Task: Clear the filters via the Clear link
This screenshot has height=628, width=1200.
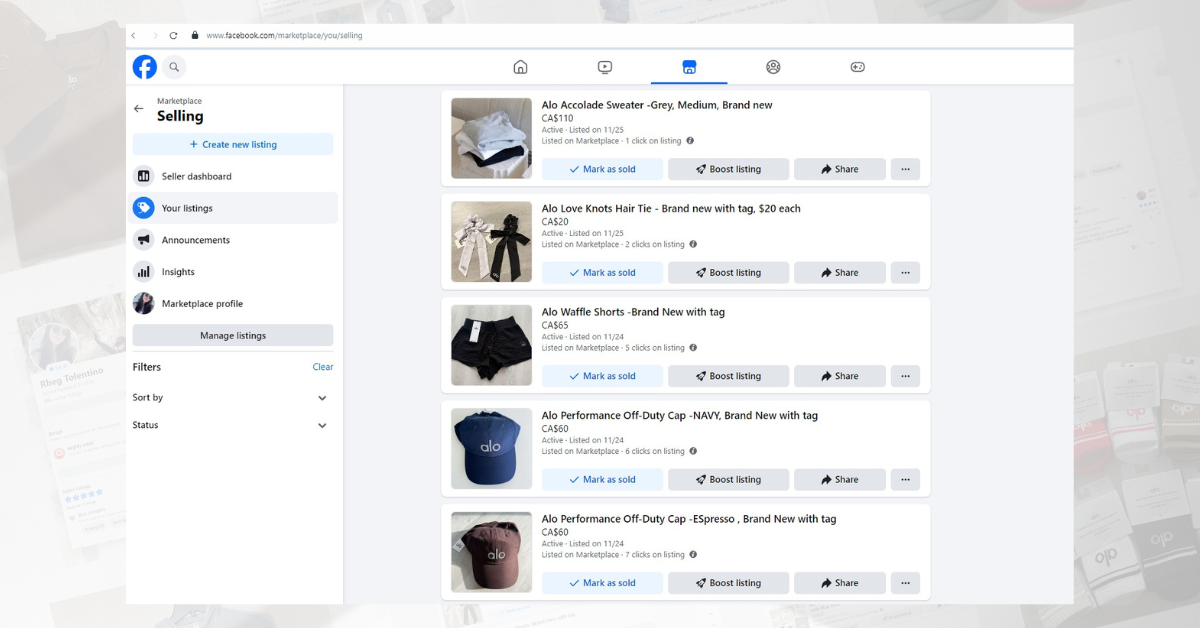Action: 323,367
